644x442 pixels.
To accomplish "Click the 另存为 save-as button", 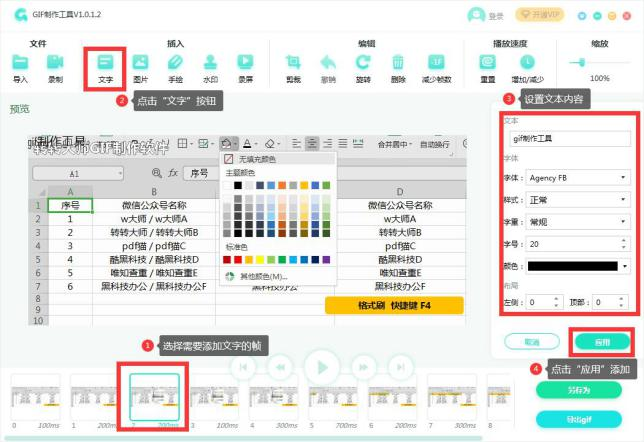I will coord(579,390).
